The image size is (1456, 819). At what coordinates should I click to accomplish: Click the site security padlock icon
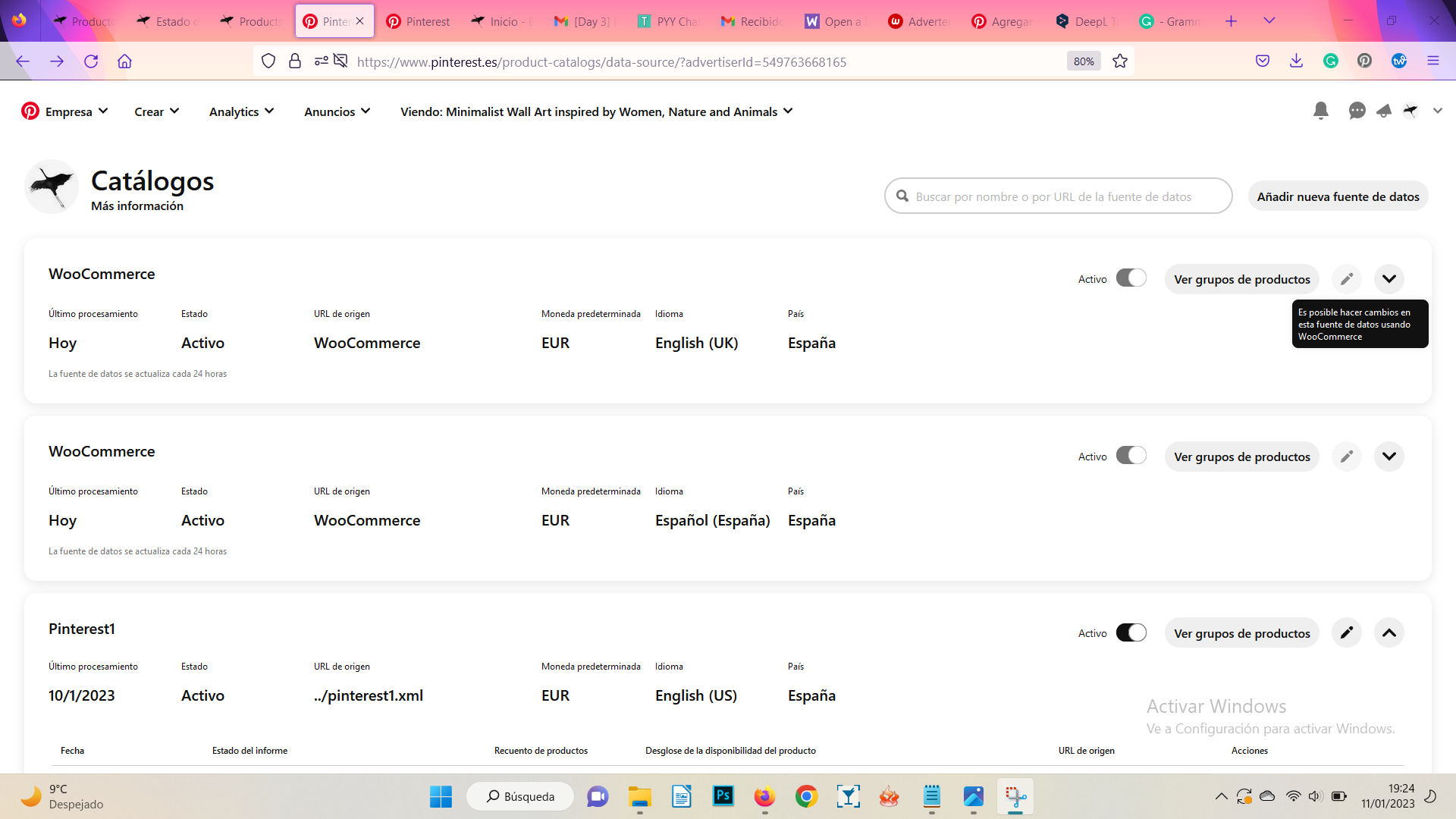(295, 61)
